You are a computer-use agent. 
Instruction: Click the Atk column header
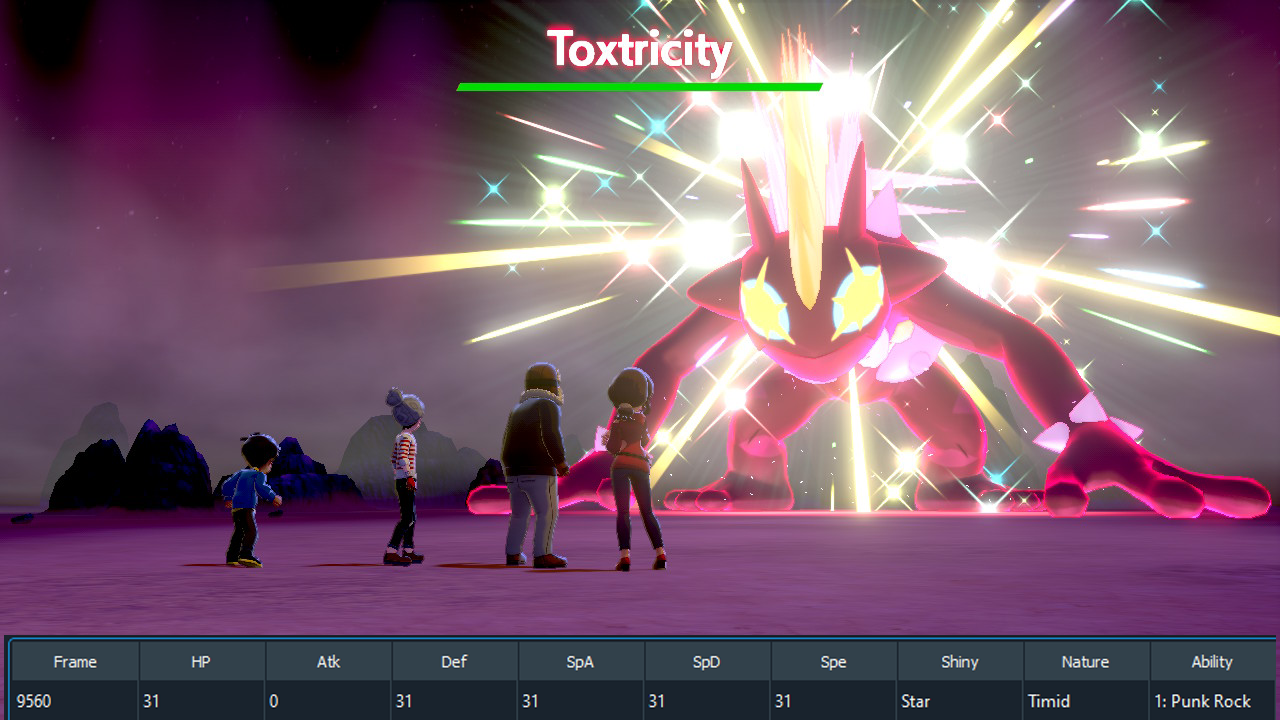[x=328, y=662]
